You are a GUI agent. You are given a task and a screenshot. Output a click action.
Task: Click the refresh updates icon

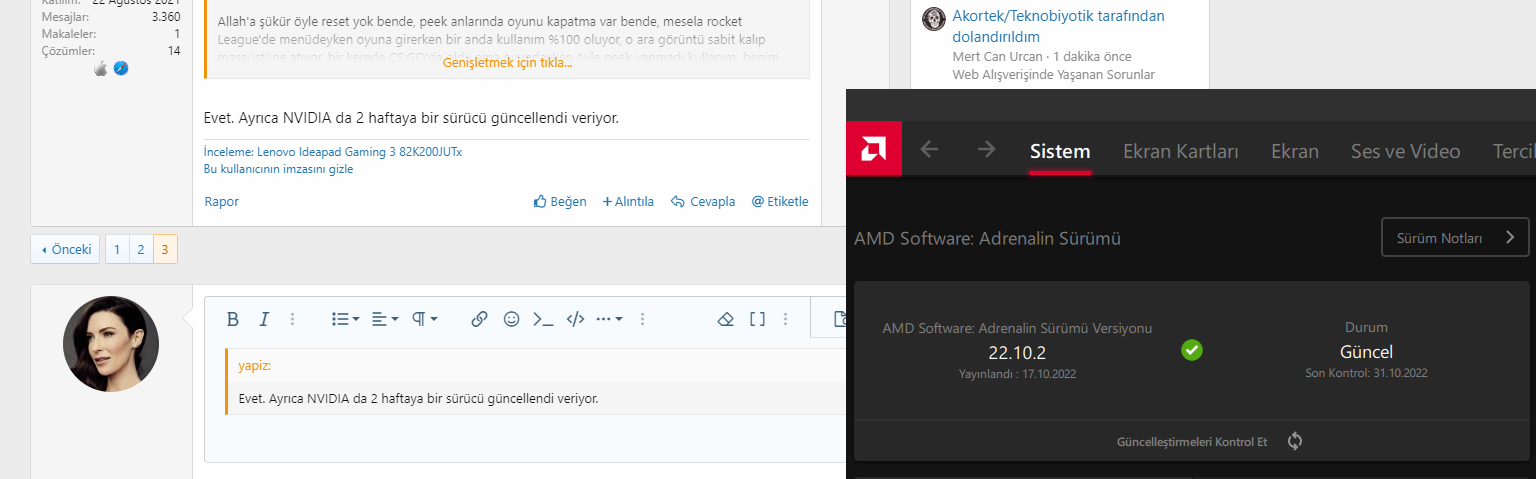coord(1295,441)
